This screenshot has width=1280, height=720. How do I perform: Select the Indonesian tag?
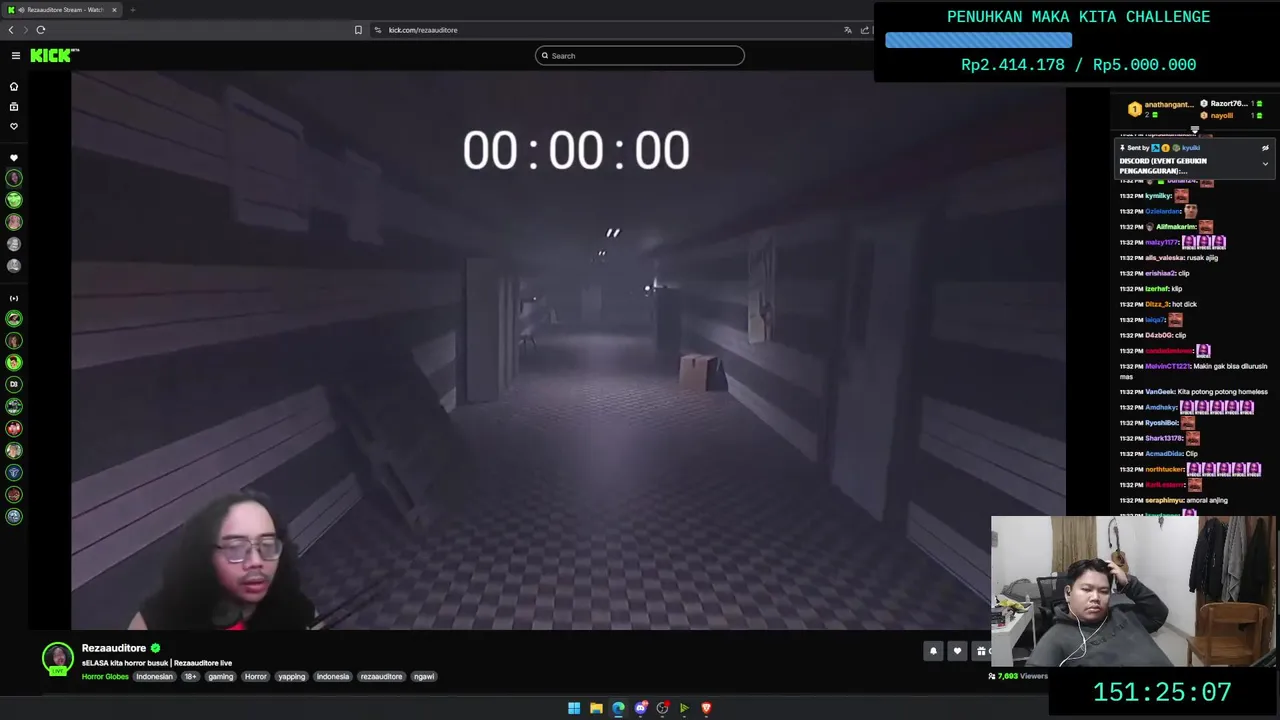click(154, 677)
